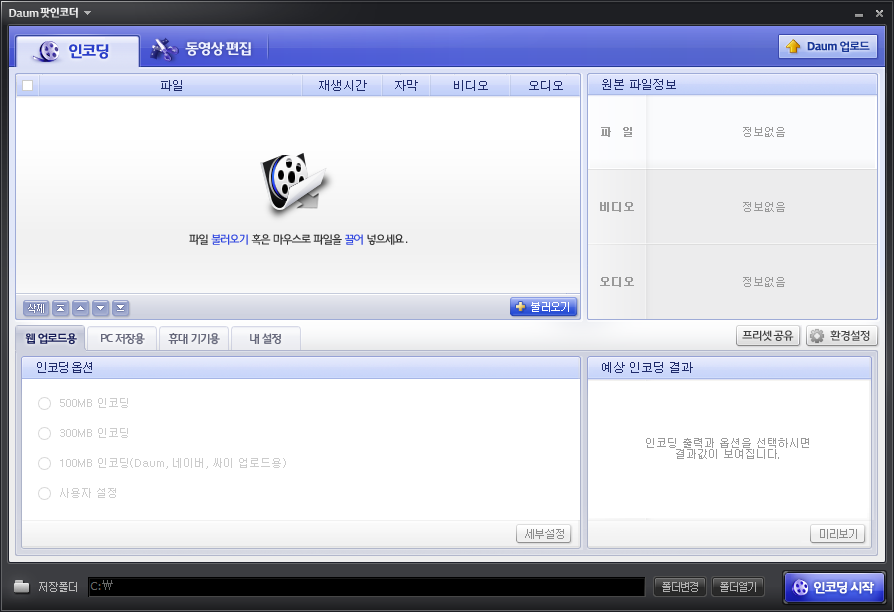Viewport: 894px width, 612px height.
Task: Toggle the select-all checkbox in file list header
Action: pyautogui.click(x=27, y=86)
